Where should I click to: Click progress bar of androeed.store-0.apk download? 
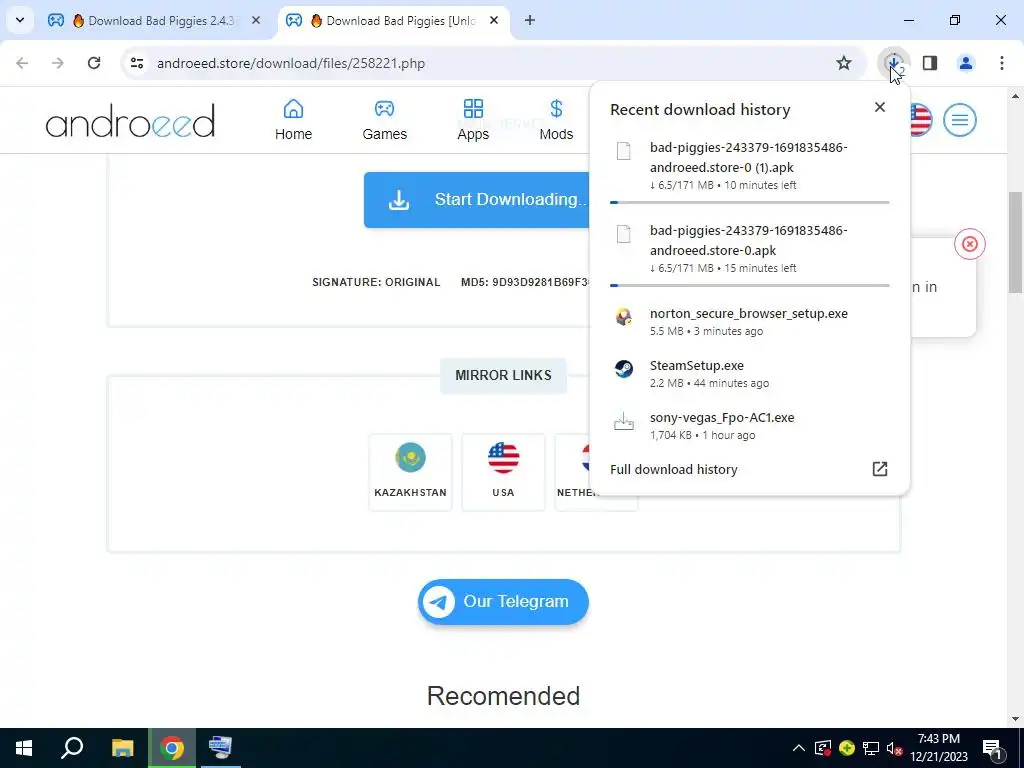749,285
